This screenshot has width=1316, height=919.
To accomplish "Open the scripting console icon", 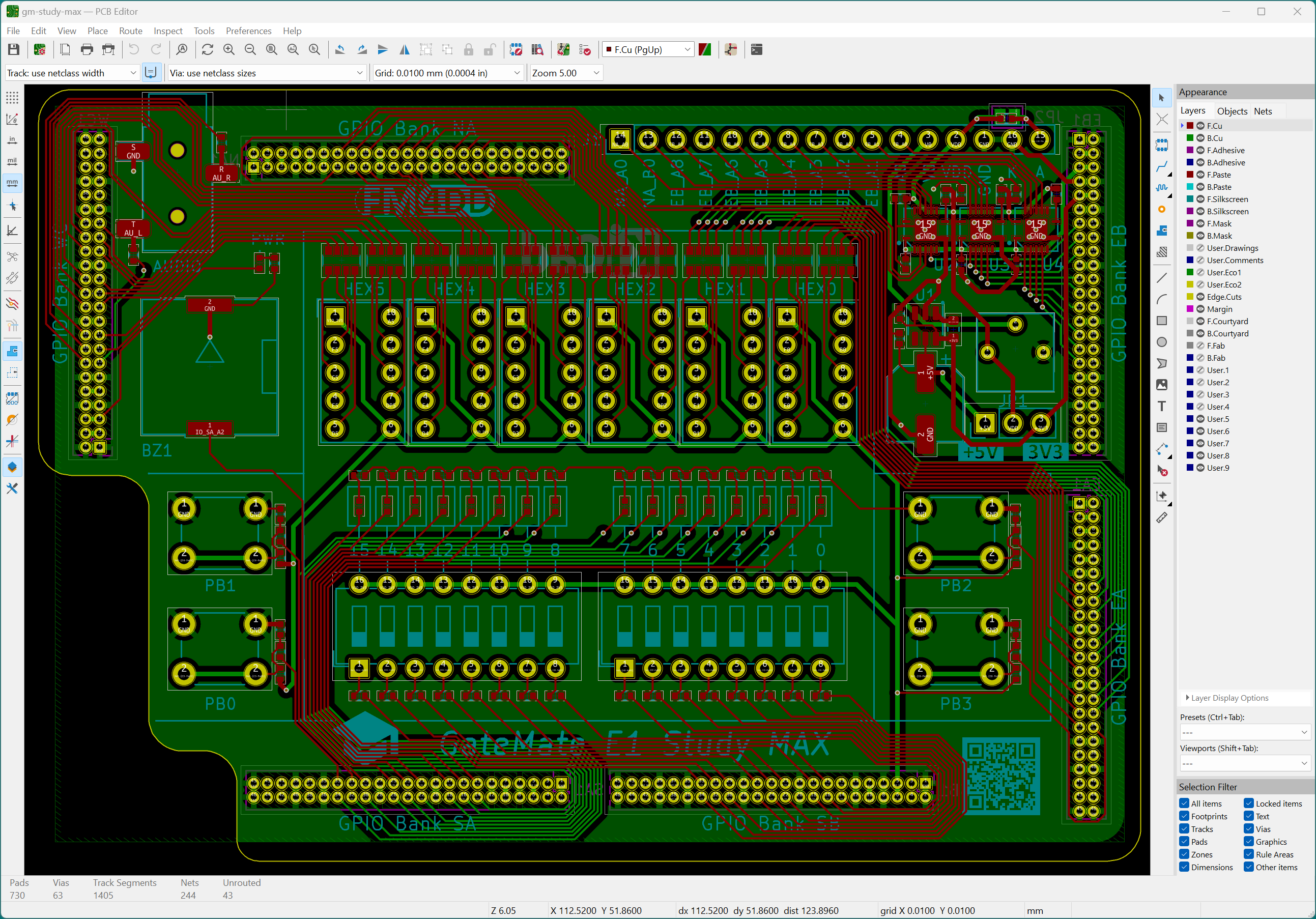I will tap(756, 50).
